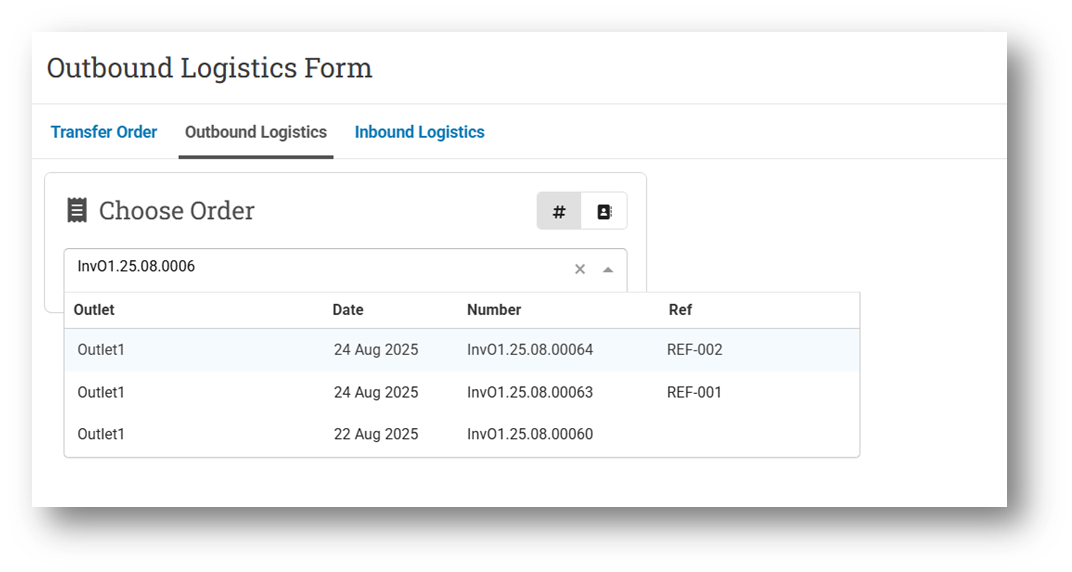Open the Inbound Logistics tab
The width and height of the screenshot is (1072, 572).
pyautogui.click(x=419, y=132)
